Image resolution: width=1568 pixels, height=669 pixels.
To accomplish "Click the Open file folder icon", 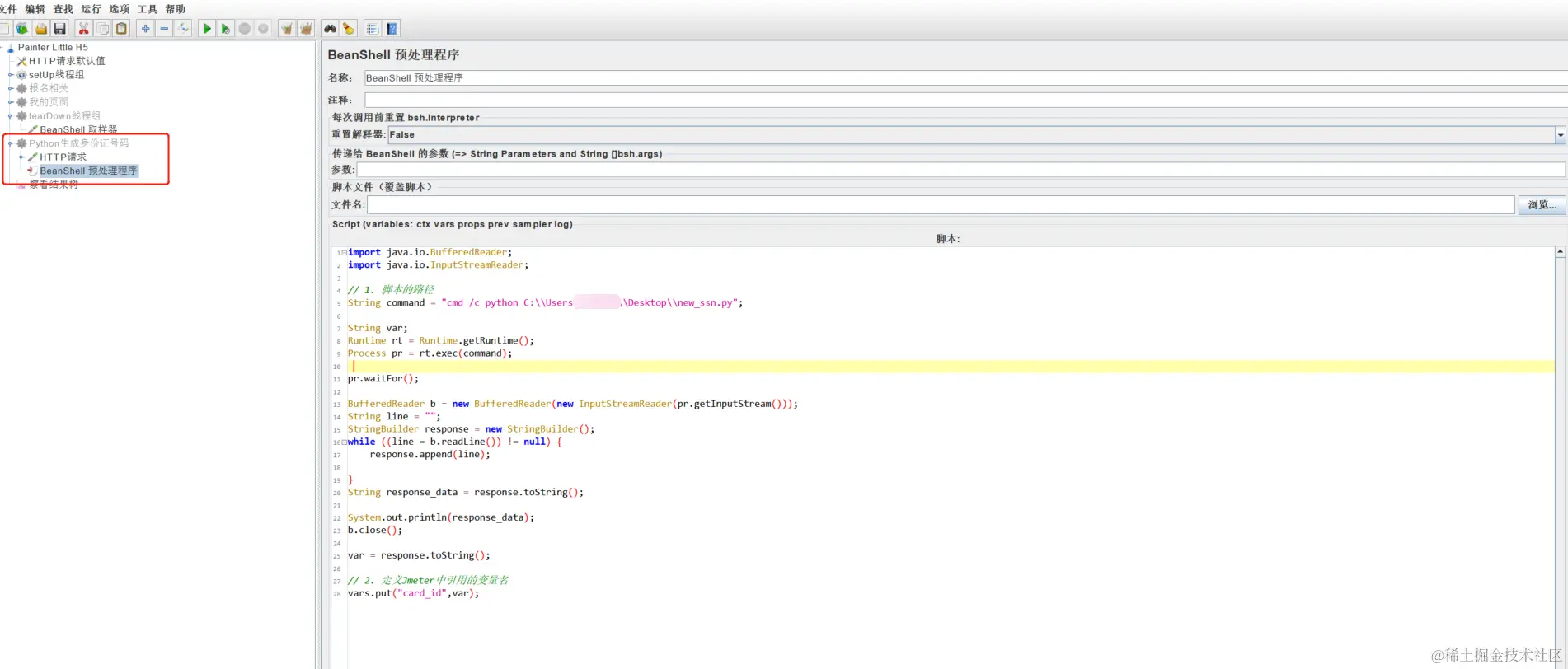I will pos(41,29).
